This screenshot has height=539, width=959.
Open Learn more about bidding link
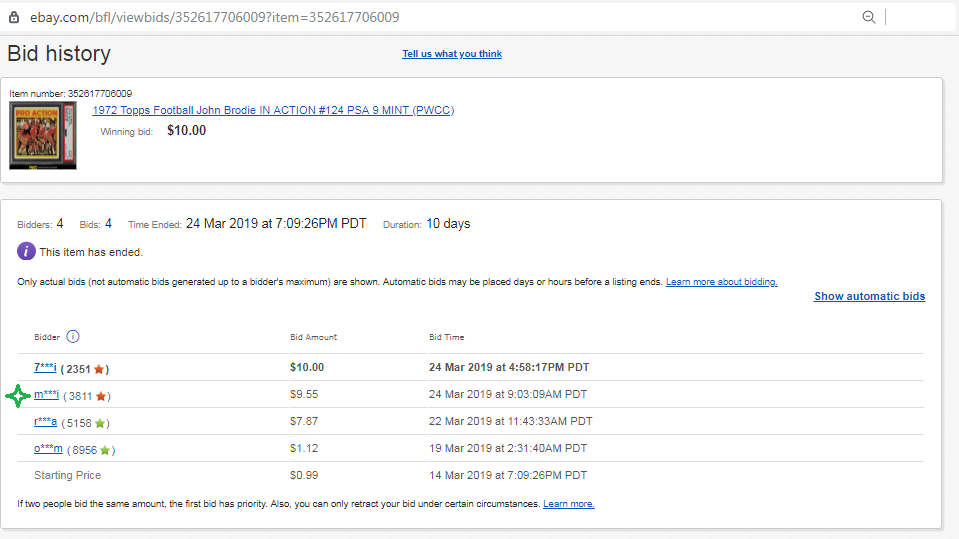(721, 282)
